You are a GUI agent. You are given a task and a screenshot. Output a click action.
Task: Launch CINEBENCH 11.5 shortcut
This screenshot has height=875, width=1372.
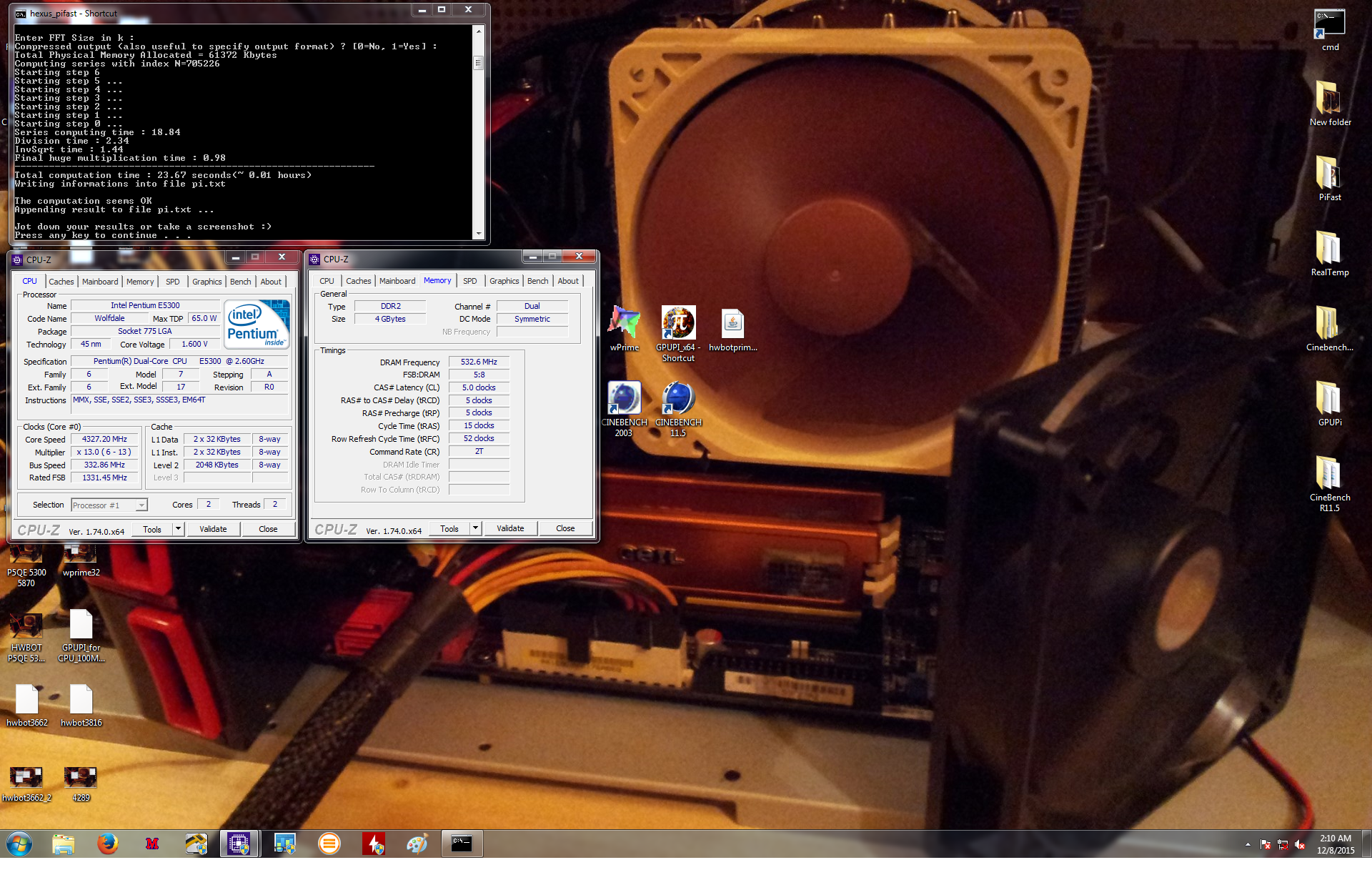[678, 409]
